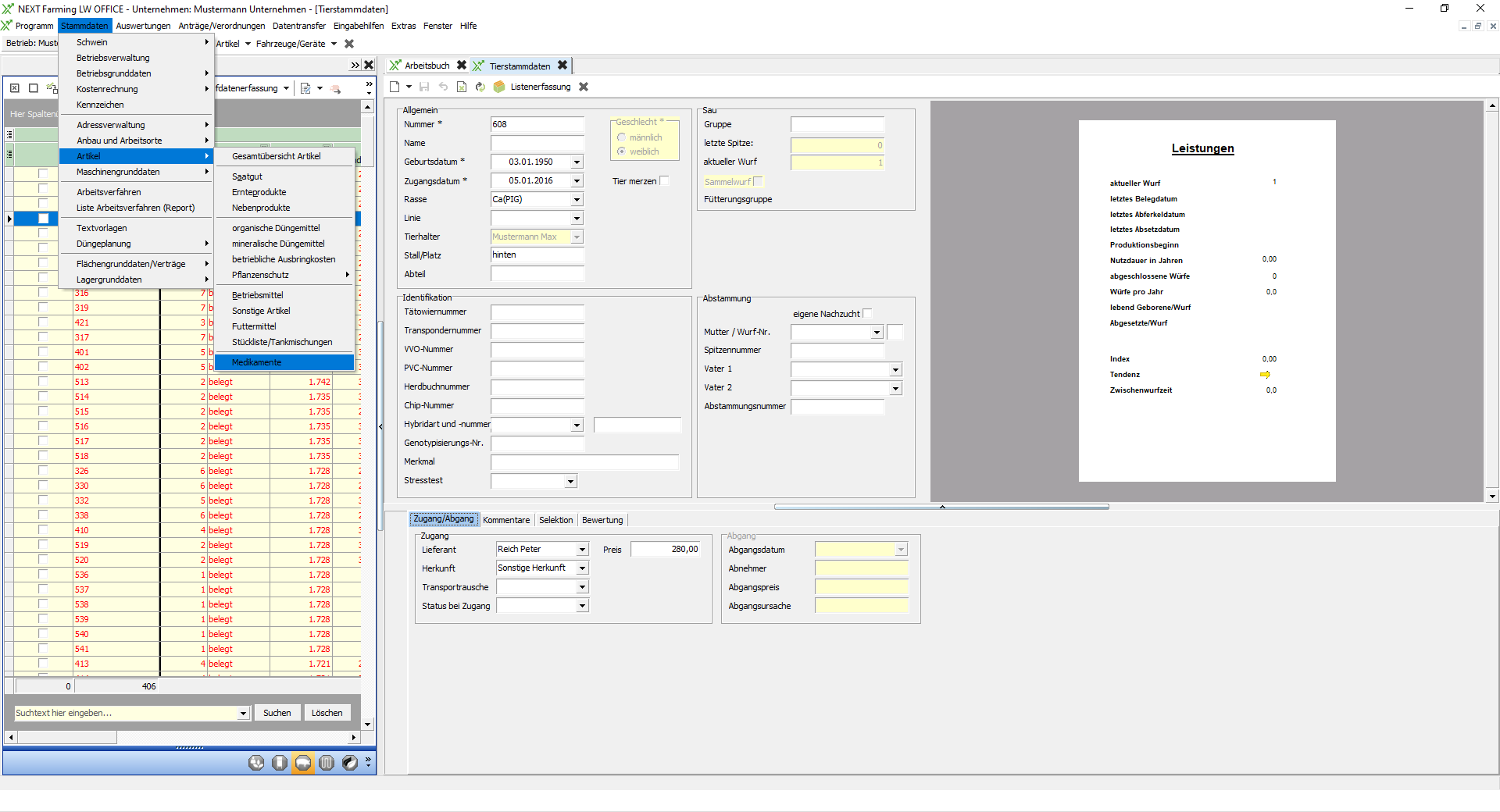Click the new document icon in Tierstammdaten toolbar

[395, 87]
